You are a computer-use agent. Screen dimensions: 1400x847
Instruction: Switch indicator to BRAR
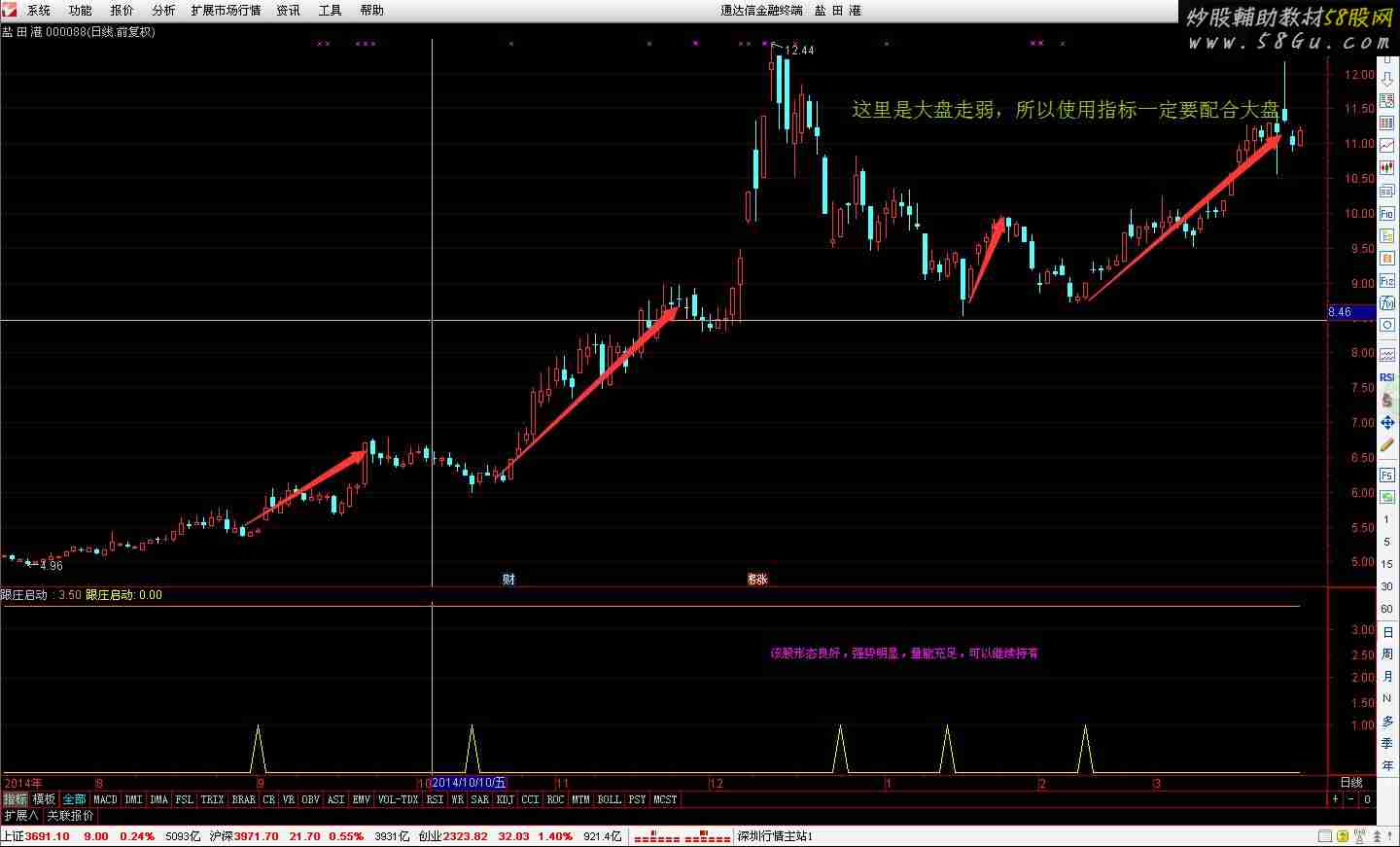pos(243,799)
